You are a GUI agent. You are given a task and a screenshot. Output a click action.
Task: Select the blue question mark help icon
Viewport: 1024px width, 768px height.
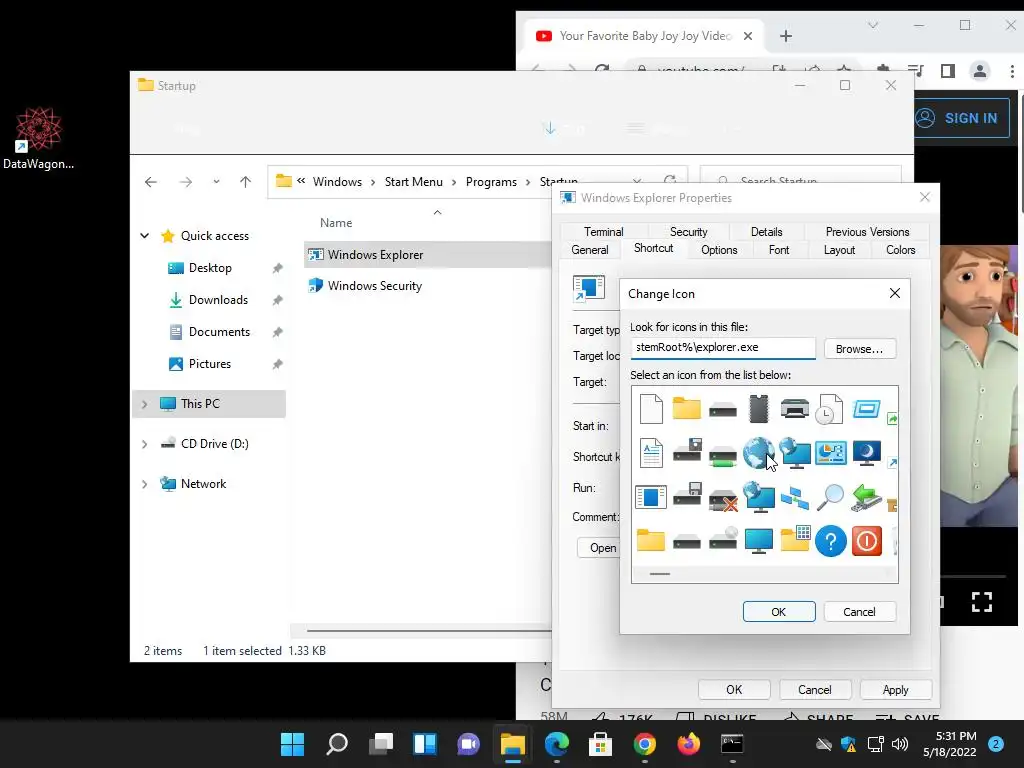[831, 541]
